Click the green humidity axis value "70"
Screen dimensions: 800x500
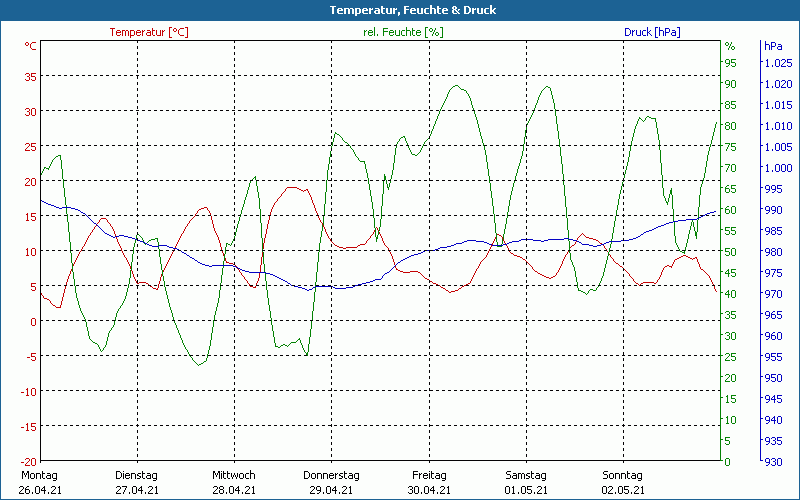pyautogui.click(x=731, y=168)
